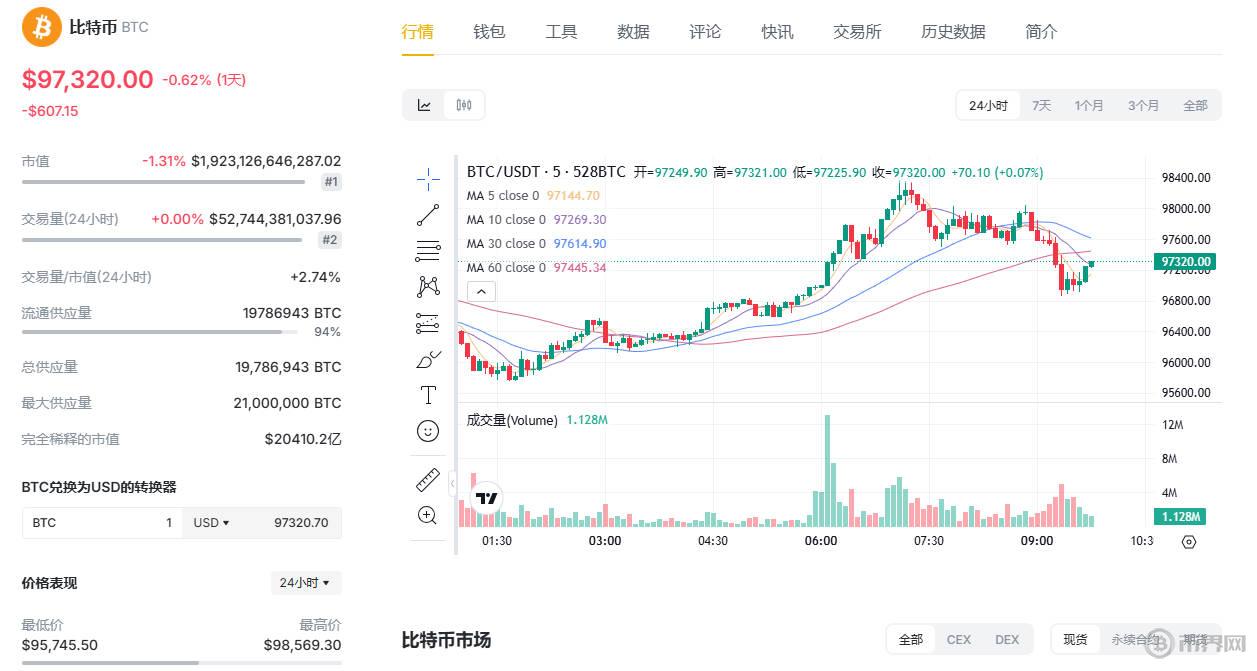Show the 7天 chart timeframe

1040,104
